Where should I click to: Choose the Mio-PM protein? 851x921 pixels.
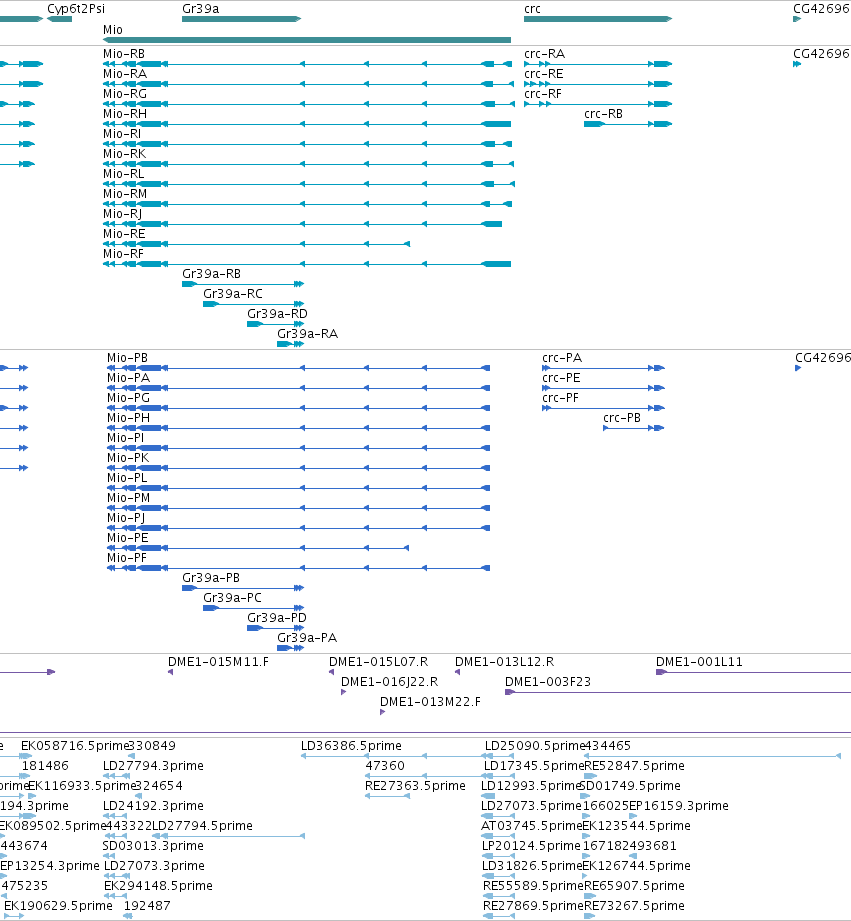[128, 498]
